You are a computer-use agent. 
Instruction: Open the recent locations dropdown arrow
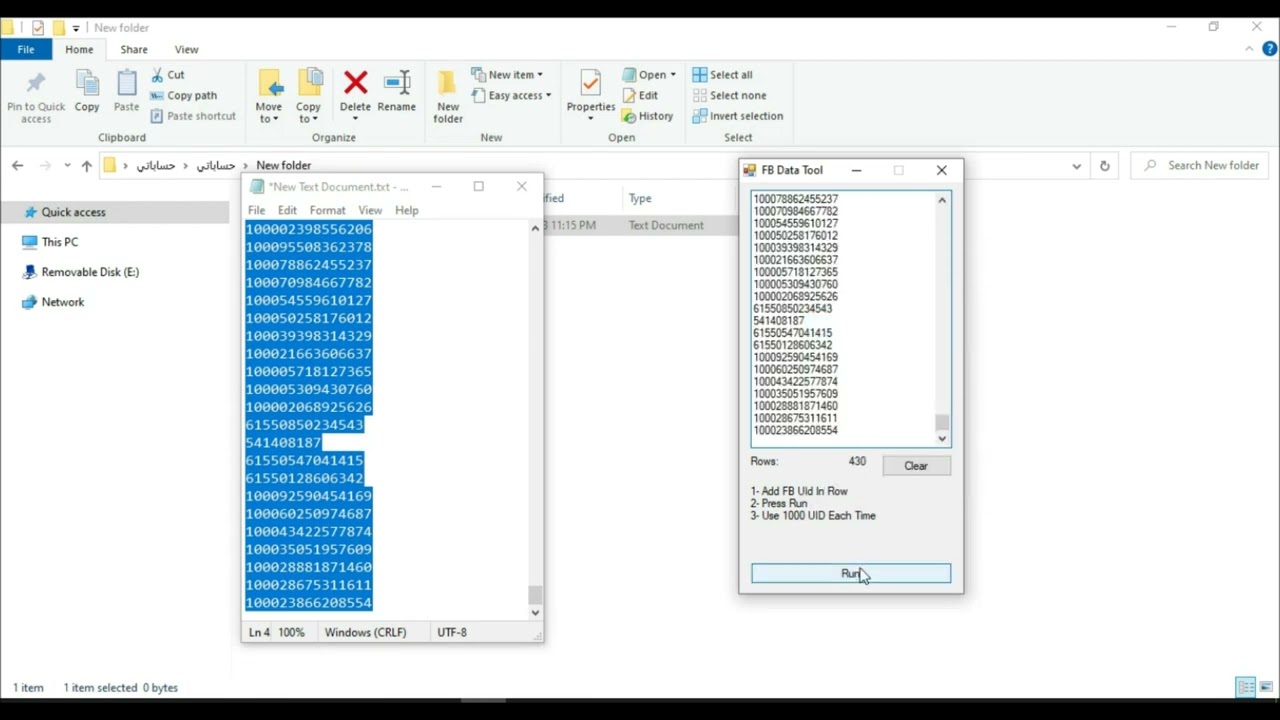(67, 165)
